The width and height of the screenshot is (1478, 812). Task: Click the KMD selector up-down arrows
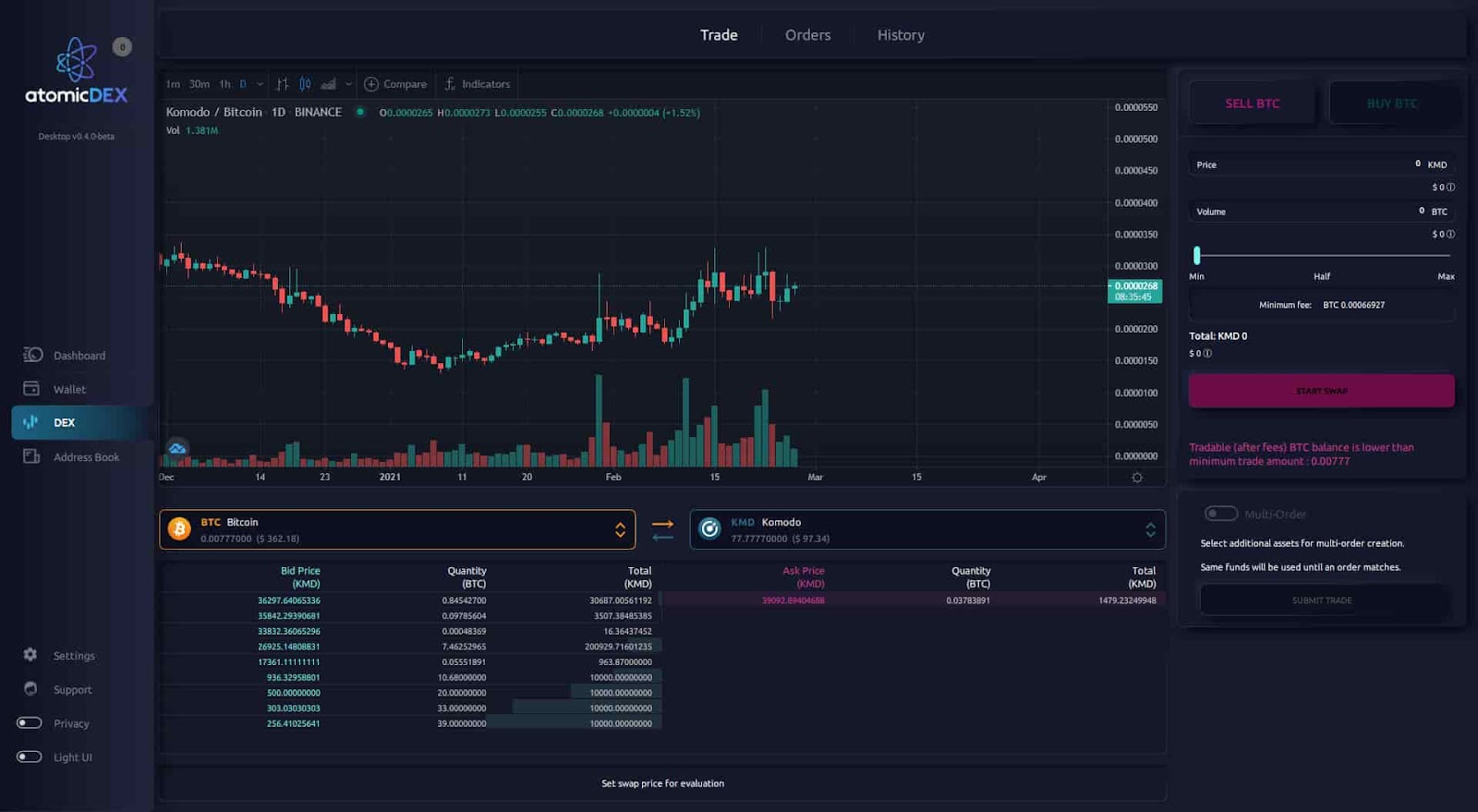[1150, 529]
